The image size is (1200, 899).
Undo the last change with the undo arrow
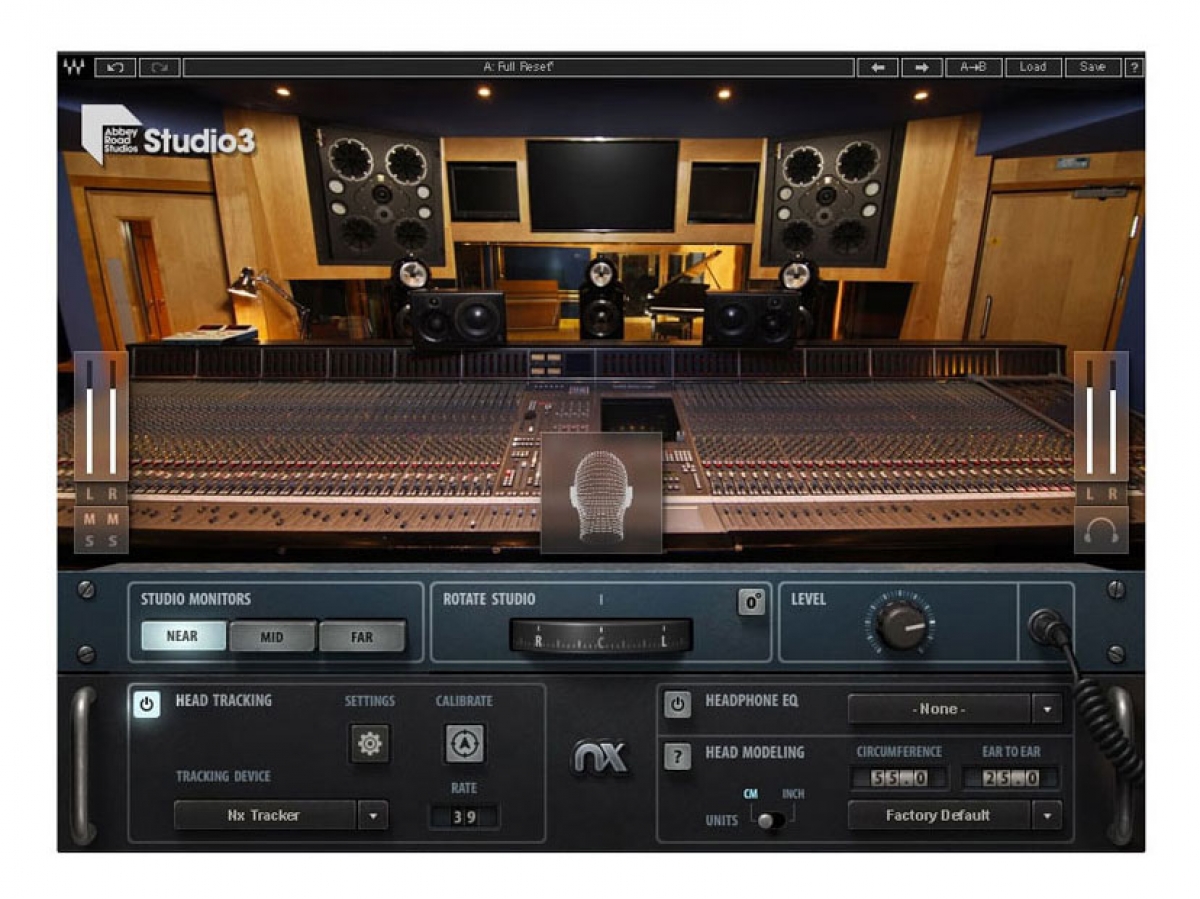(x=115, y=67)
